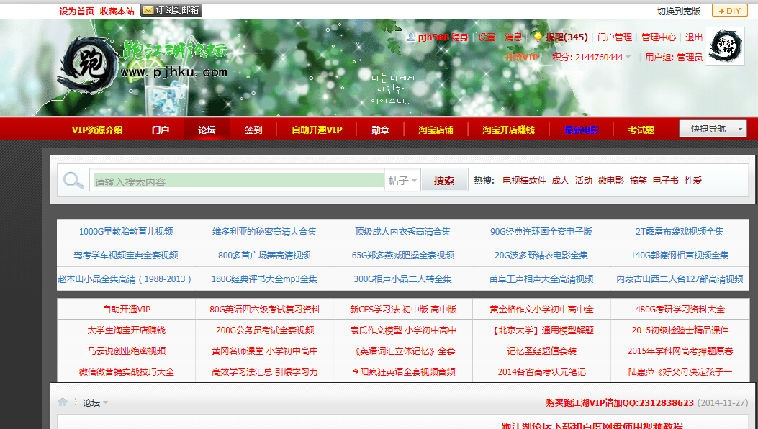Click the home icon in breadcrumb
The image size is (758, 429).
tap(62, 402)
